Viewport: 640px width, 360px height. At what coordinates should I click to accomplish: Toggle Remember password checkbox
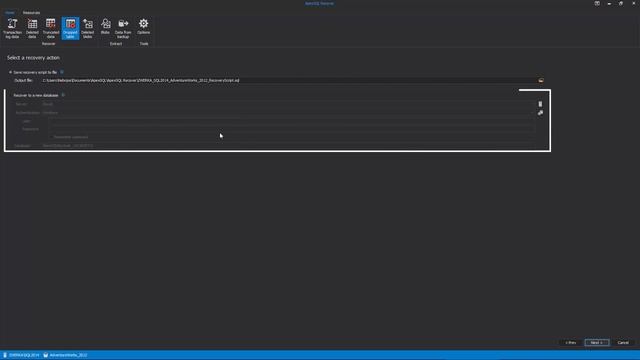click(x=51, y=137)
